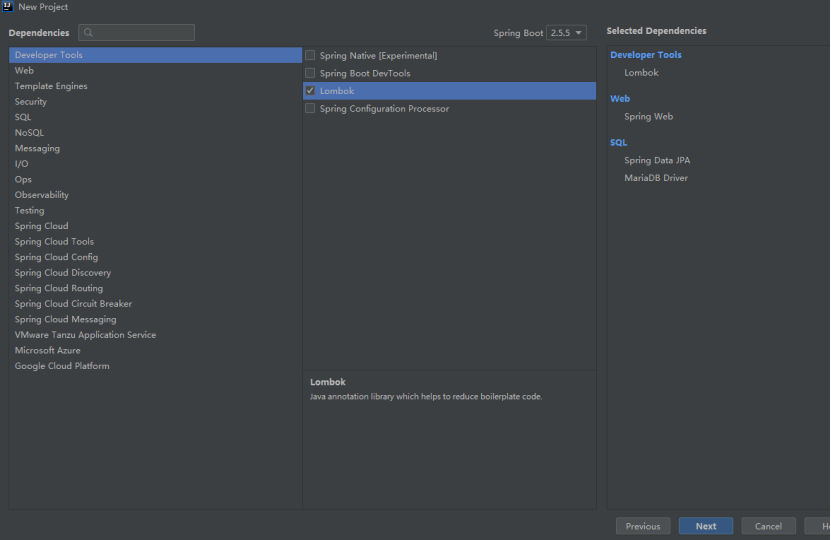The height and width of the screenshot is (540, 831).
Task: Click the Previous button
Action: (x=643, y=526)
